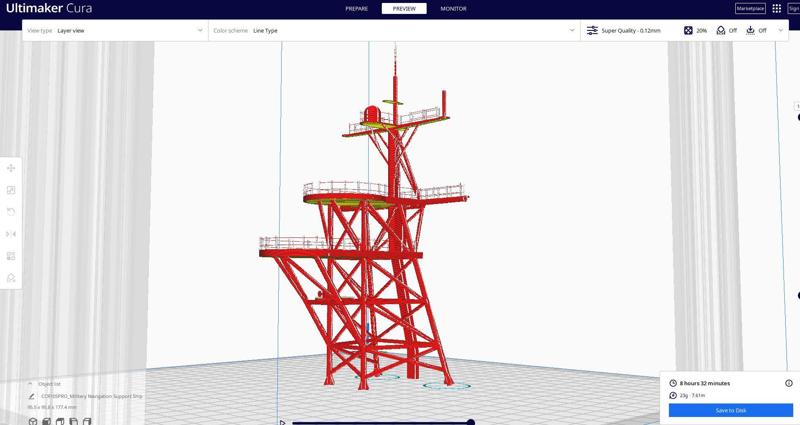Viewport: 800px width, 425px height.
Task: Click the model dimensions text
Action: 52,407
